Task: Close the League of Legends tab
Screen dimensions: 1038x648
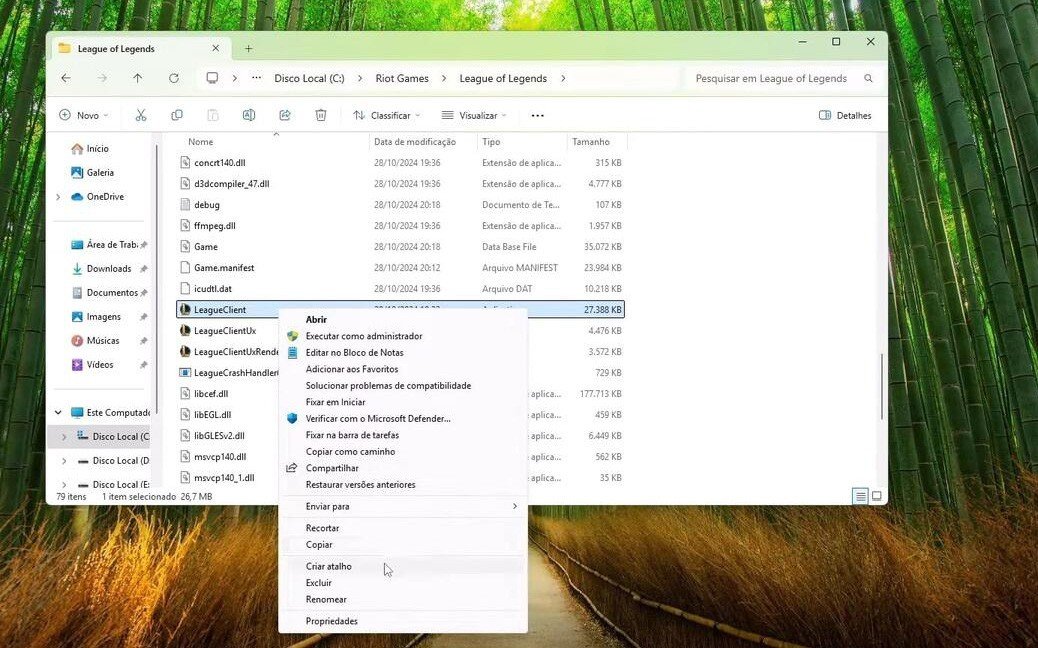Action: click(216, 48)
